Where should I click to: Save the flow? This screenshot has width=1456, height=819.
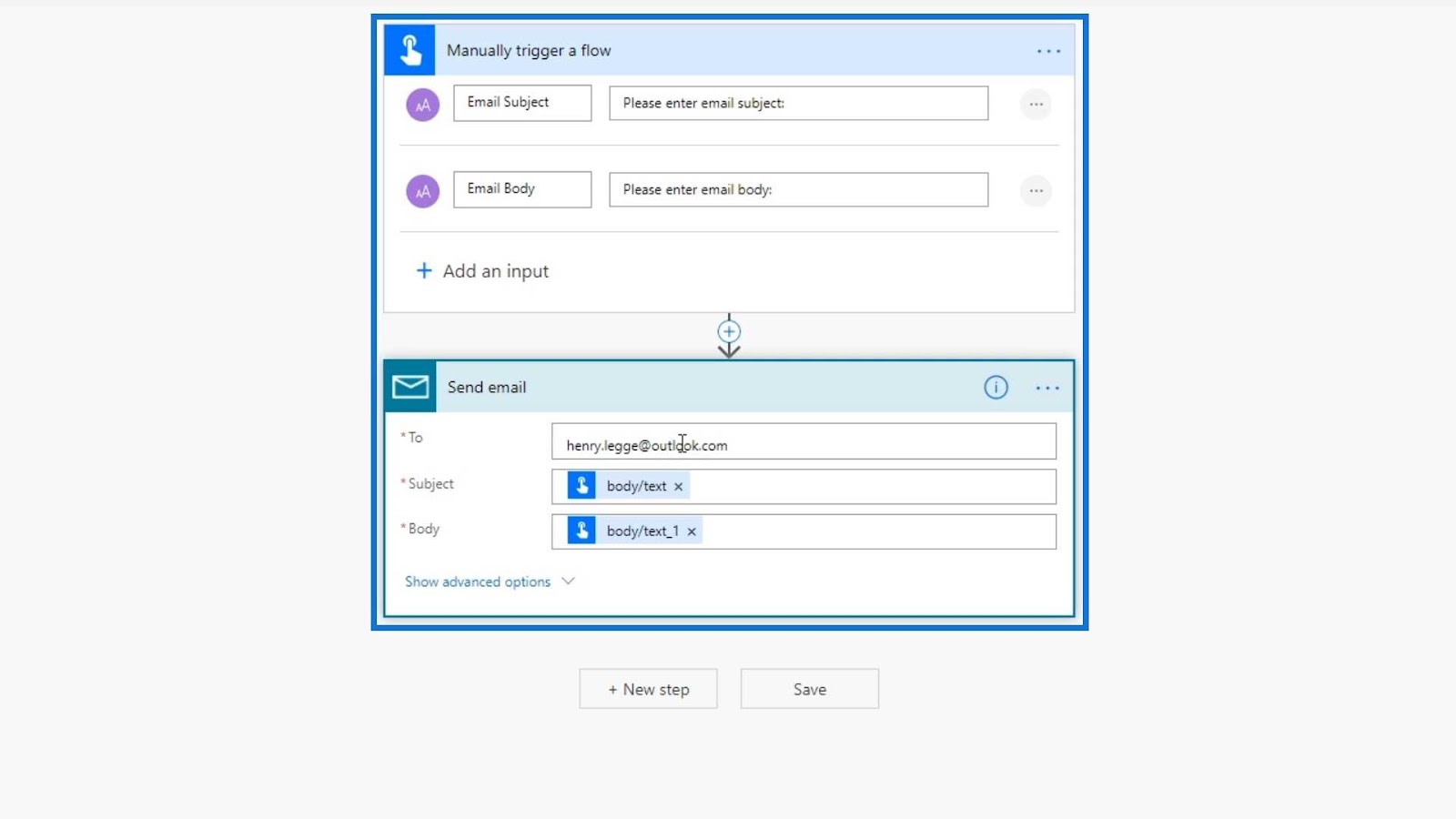[809, 689]
